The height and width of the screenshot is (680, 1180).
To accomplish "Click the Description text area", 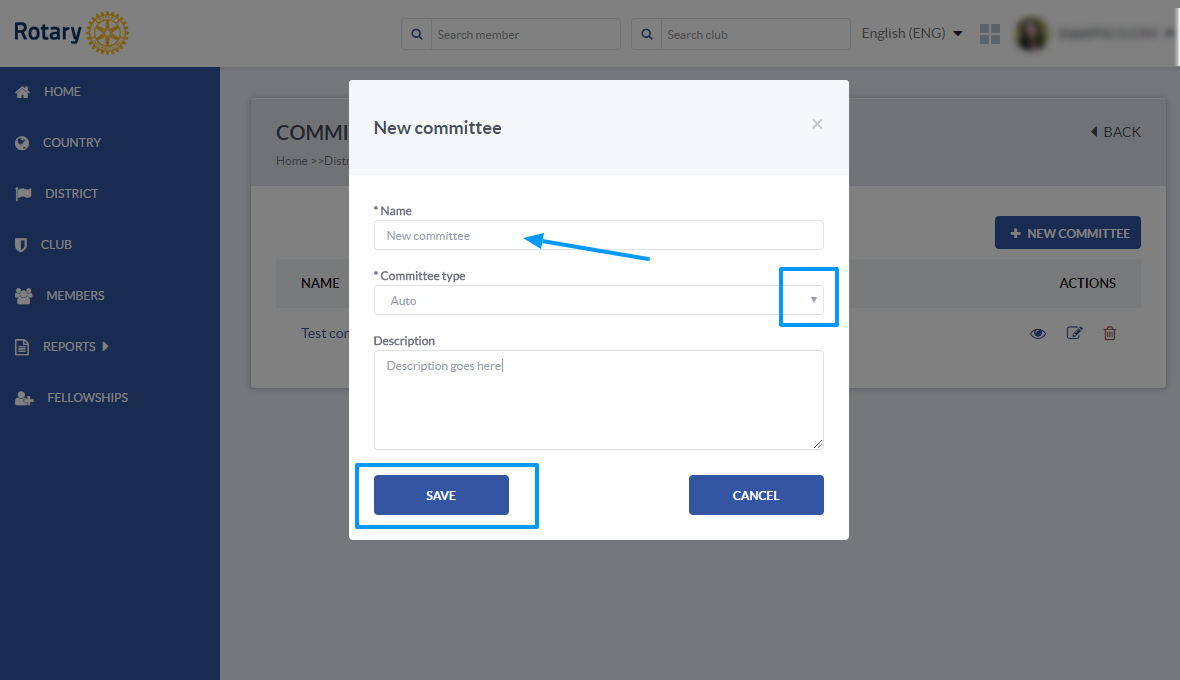I will click(598, 400).
